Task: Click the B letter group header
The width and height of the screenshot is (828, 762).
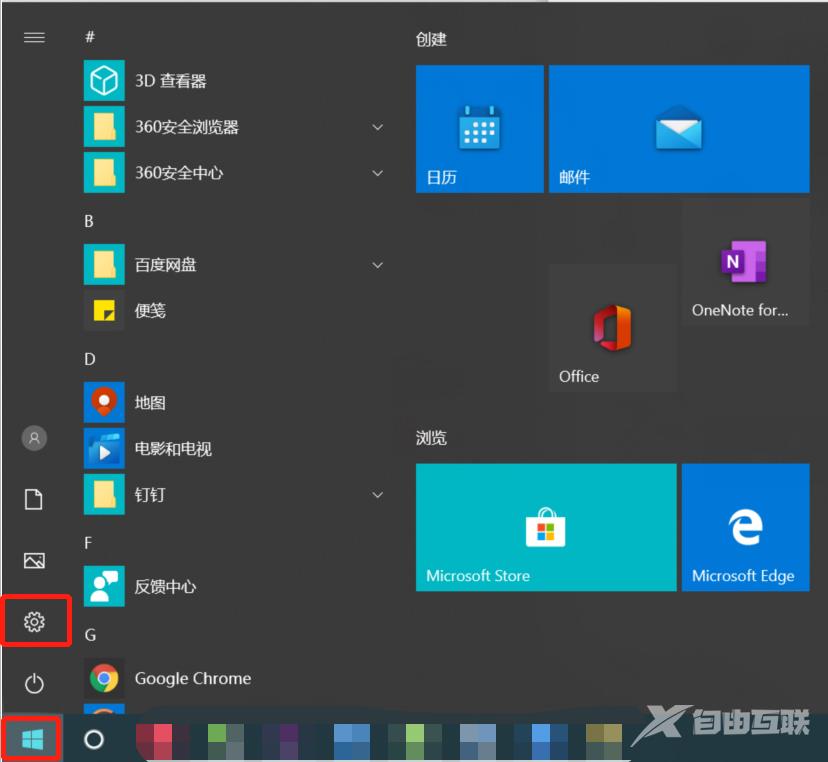Action: click(x=89, y=221)
